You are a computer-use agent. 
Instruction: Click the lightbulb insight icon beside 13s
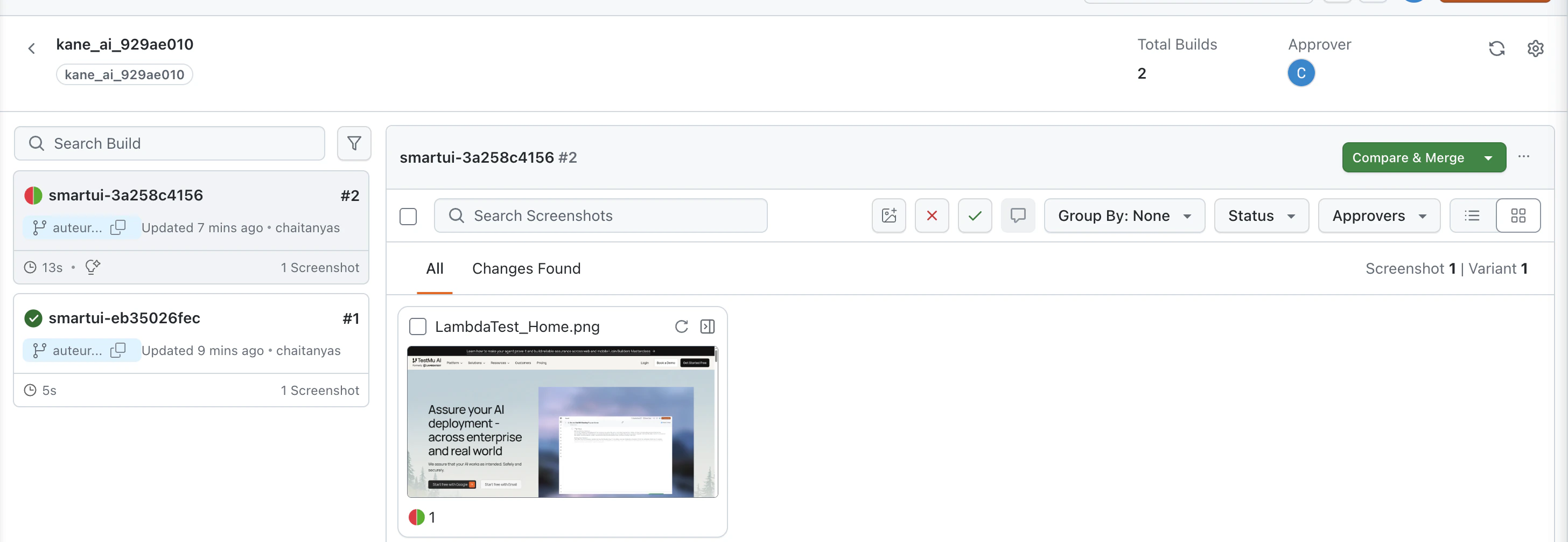93,267
